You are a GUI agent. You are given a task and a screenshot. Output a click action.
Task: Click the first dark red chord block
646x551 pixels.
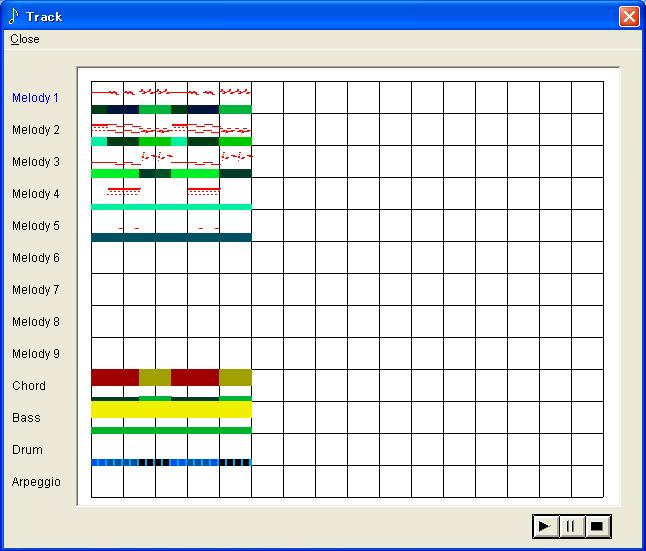[x=115, y=377]
